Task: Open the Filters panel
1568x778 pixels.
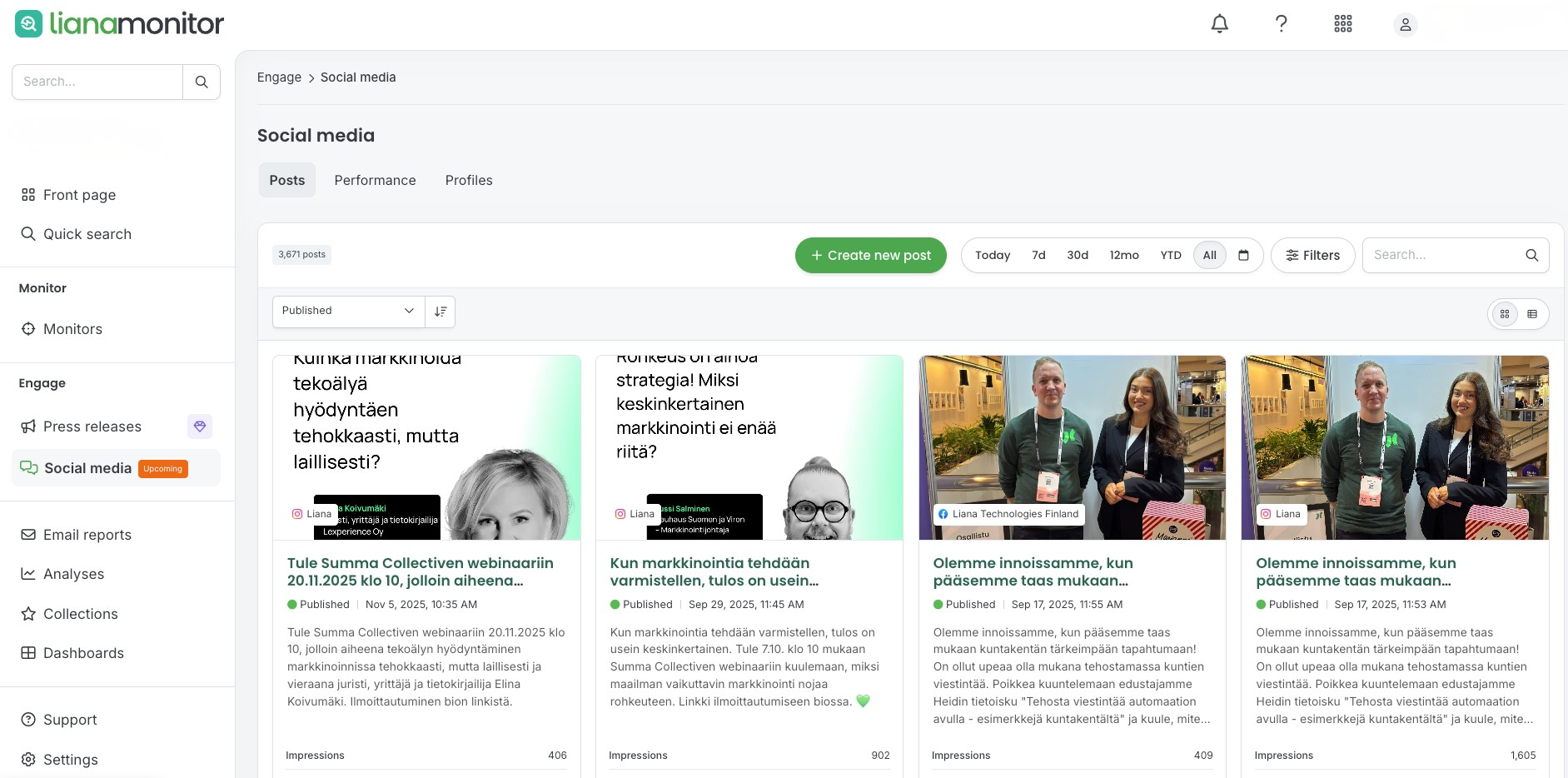Action: point(1312,256)
